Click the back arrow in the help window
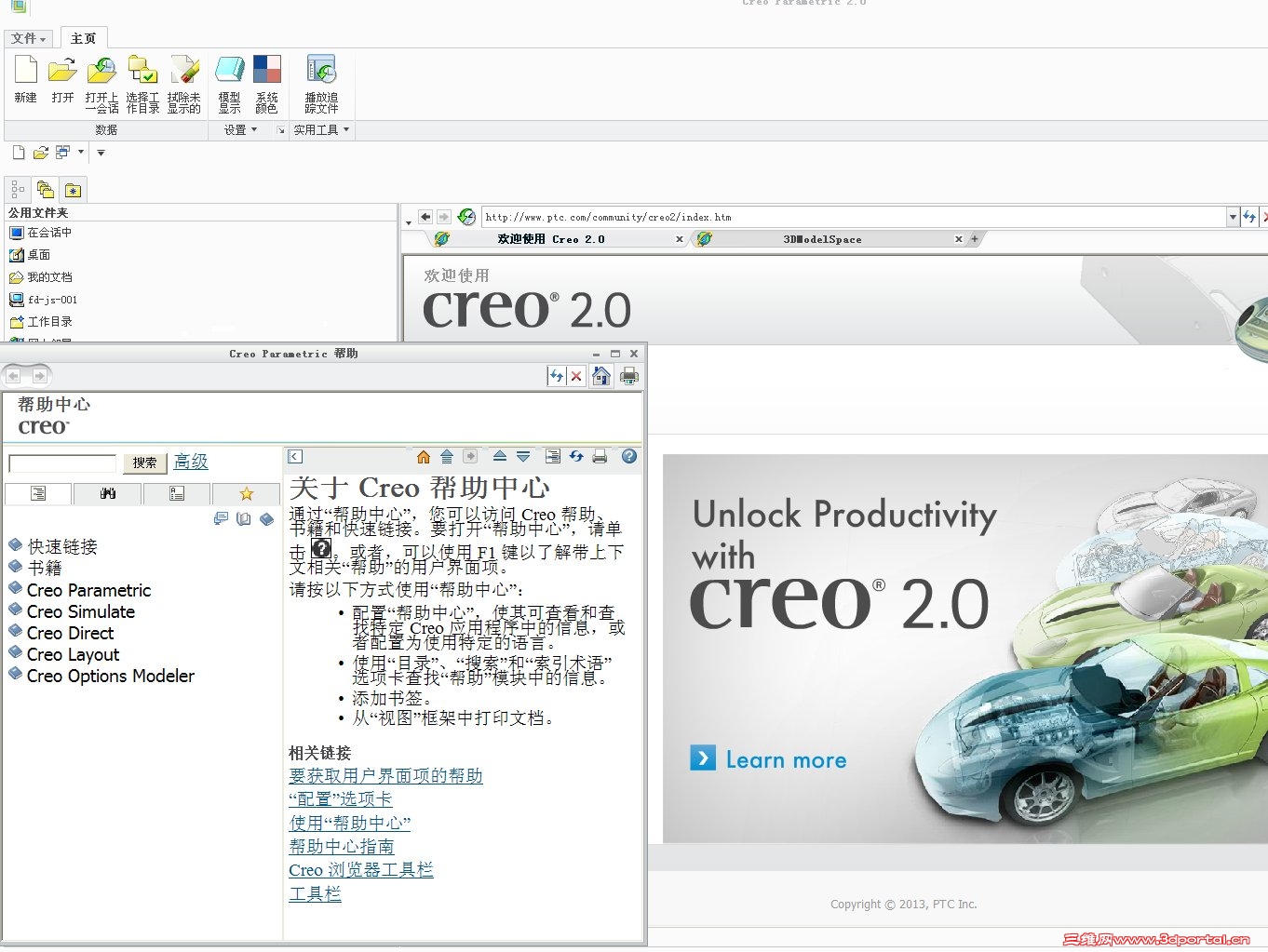The height and width of the screenshot is (952, 1268). pos(14,376)
